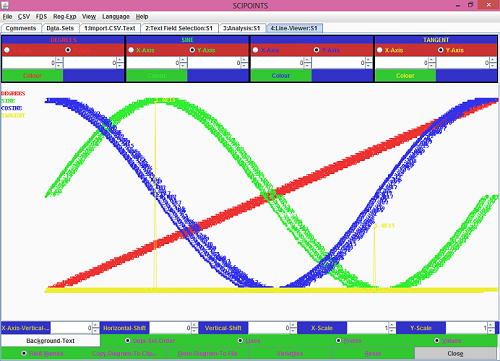Toggle the Lines radio option
The height and width of the screenshot is (361, 500).
[x=240, y=341]
